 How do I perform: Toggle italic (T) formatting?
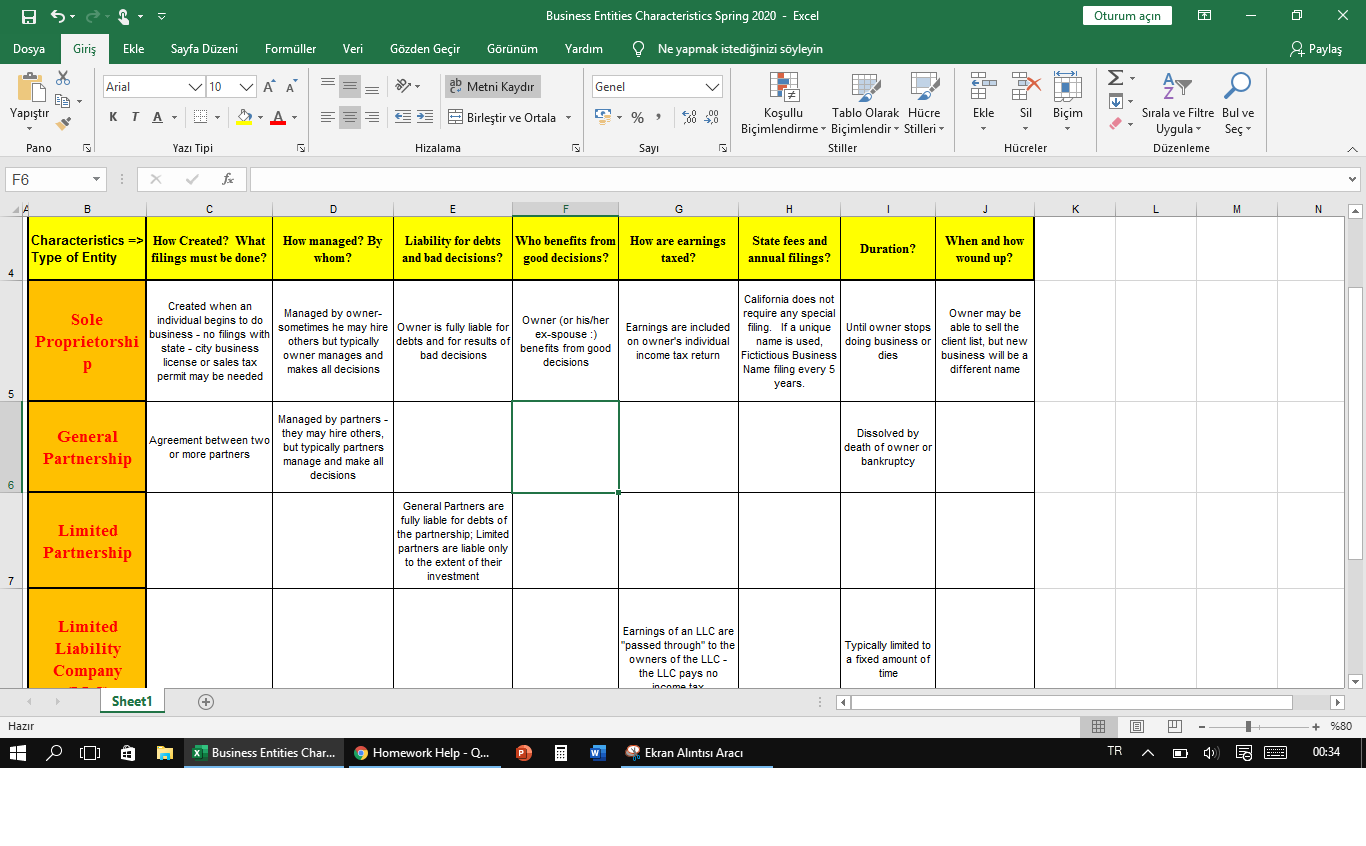point(135,117)
